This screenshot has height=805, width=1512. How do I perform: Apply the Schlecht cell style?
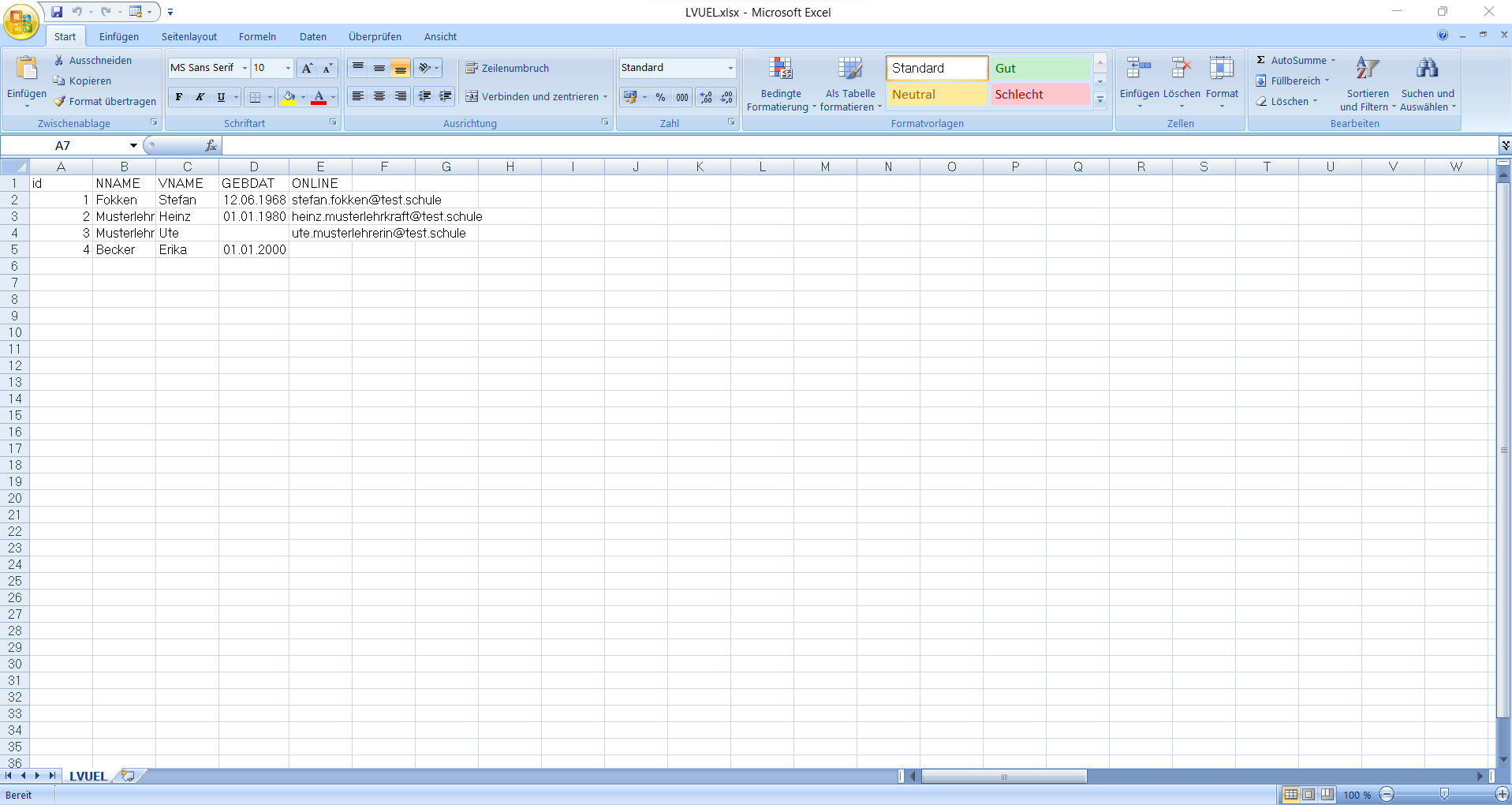[x=1040, y=95]
